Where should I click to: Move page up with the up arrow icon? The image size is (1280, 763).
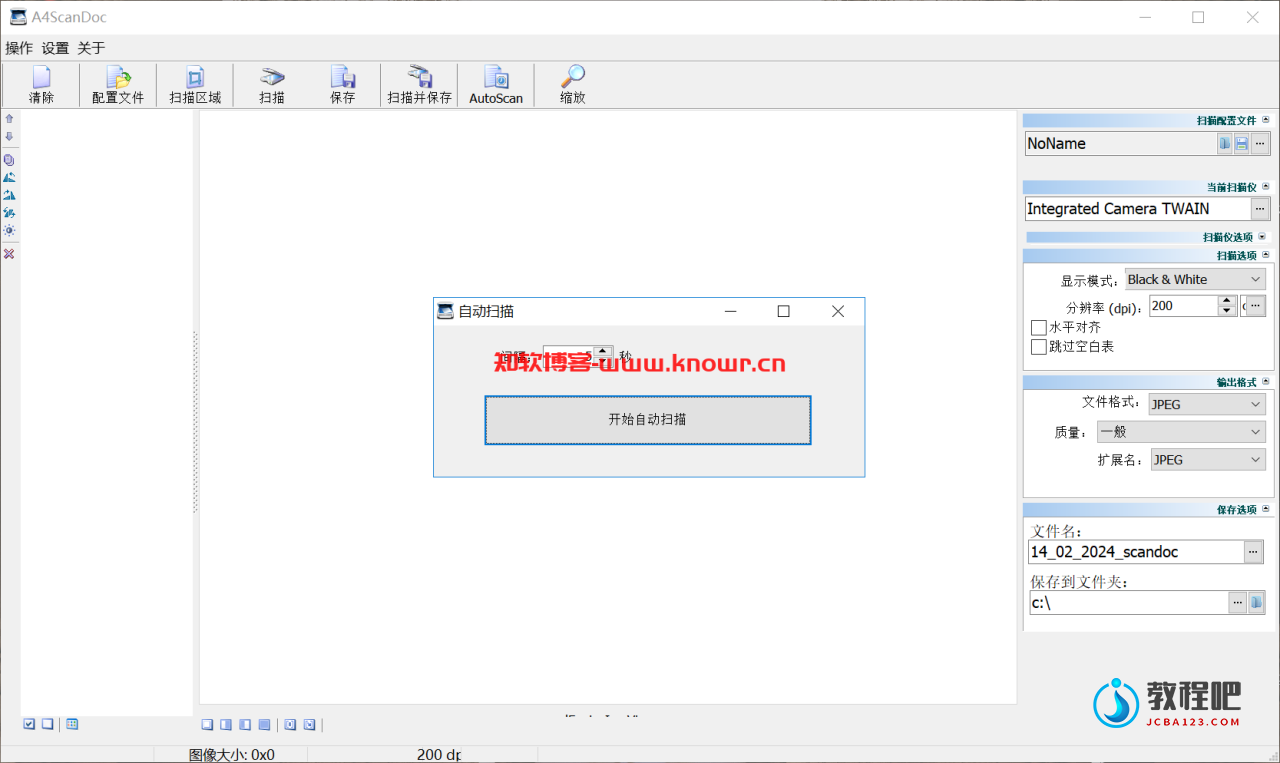(9, 118)
